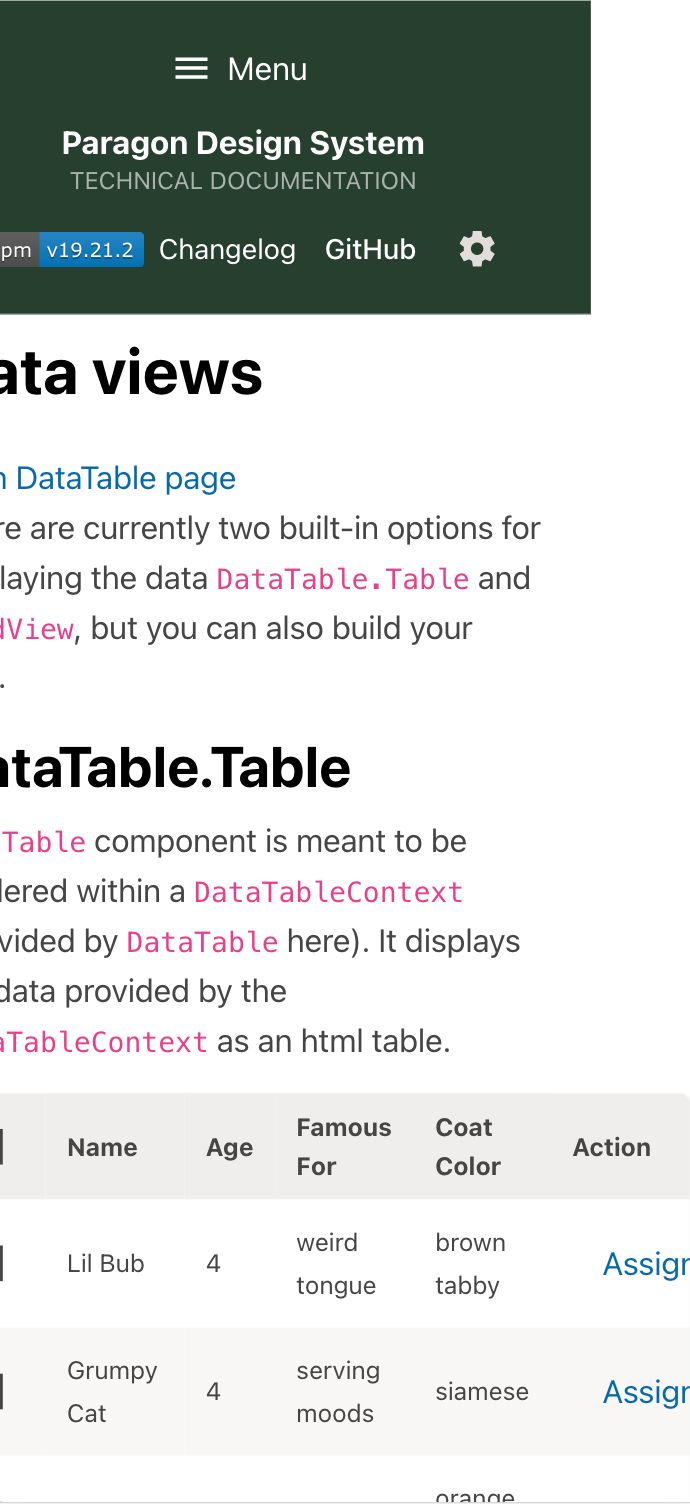Open the Changelog
This screenshot has width=690, height=1504.
(x=227, y=248)
